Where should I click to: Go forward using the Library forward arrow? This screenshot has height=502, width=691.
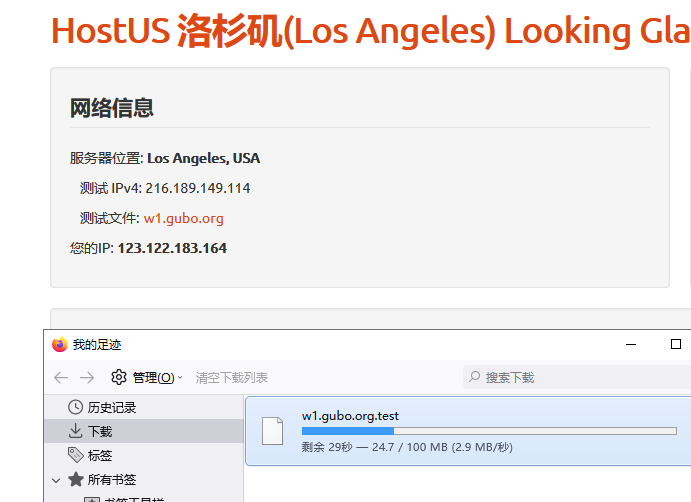pyautogui.click(x=87, y=378)
